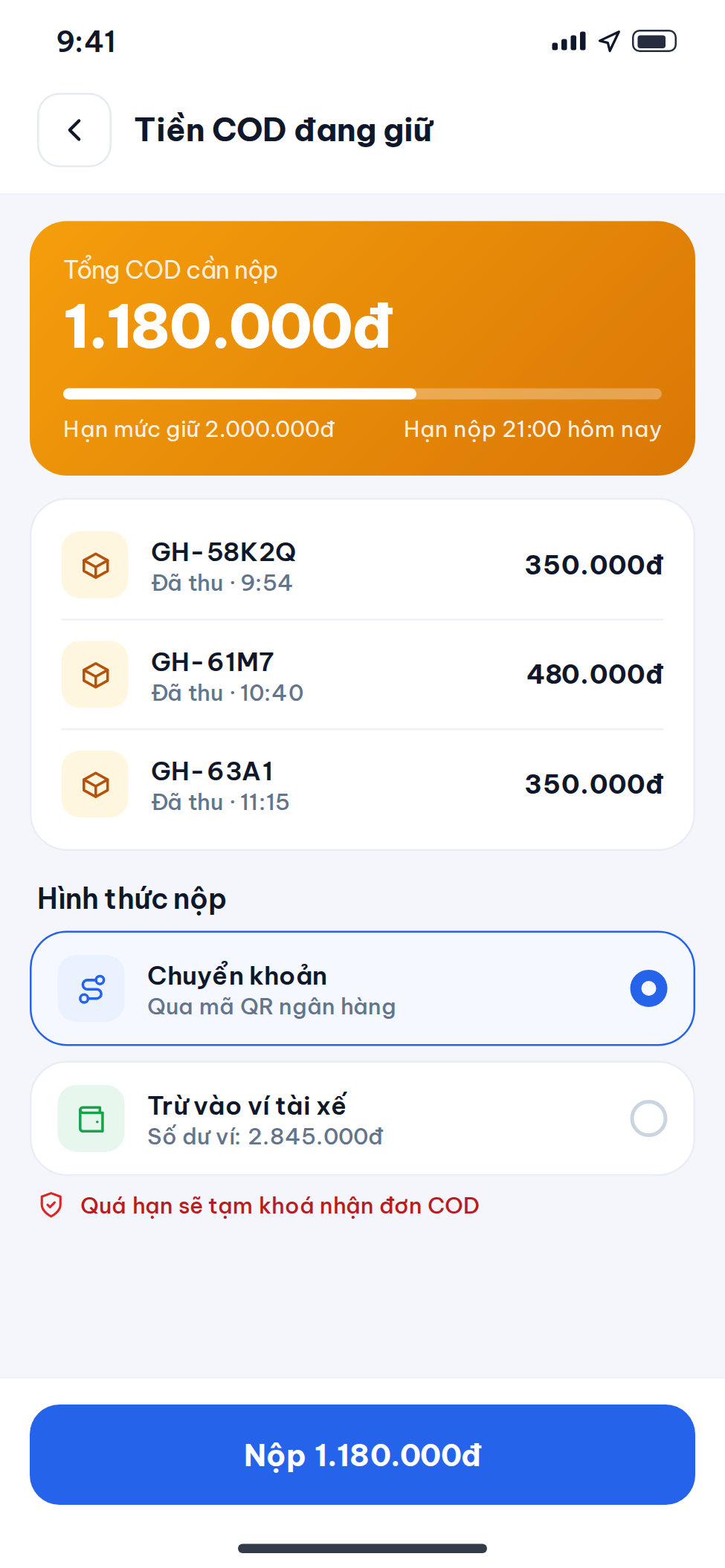This screenshot has height=1568, width=725.
Task: Open order row GH-58K2Q
Action: click(362, 565)
